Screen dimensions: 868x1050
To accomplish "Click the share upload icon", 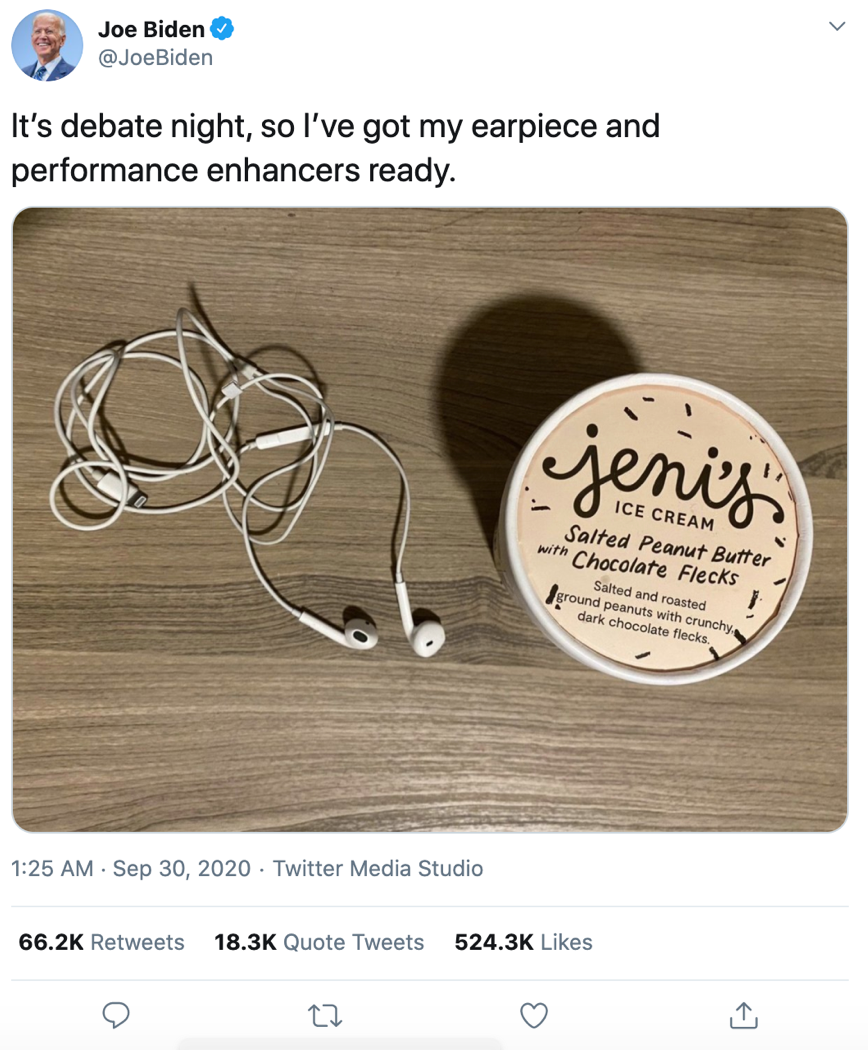I will tap(743, 1015).
